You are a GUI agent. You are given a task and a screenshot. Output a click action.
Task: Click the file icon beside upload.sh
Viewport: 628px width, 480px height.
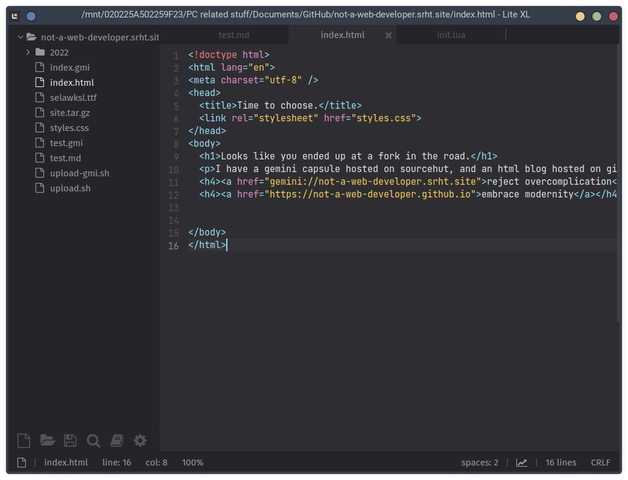click(39, 188)
